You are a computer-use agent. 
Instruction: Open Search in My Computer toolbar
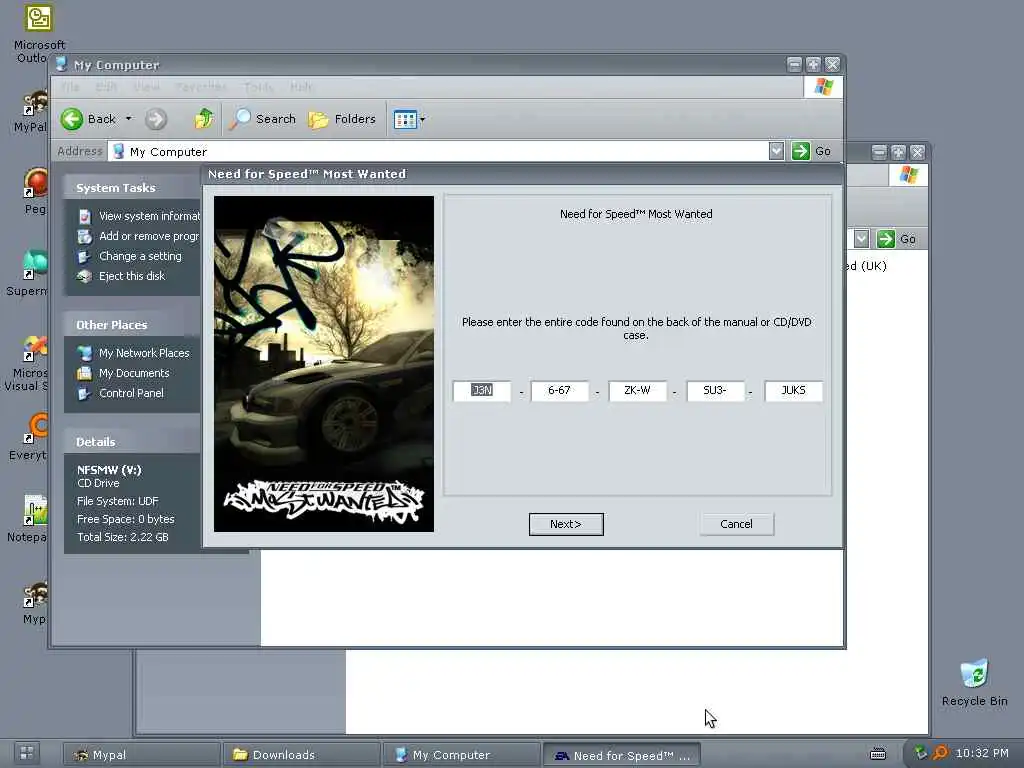click(x=262, y=119)
